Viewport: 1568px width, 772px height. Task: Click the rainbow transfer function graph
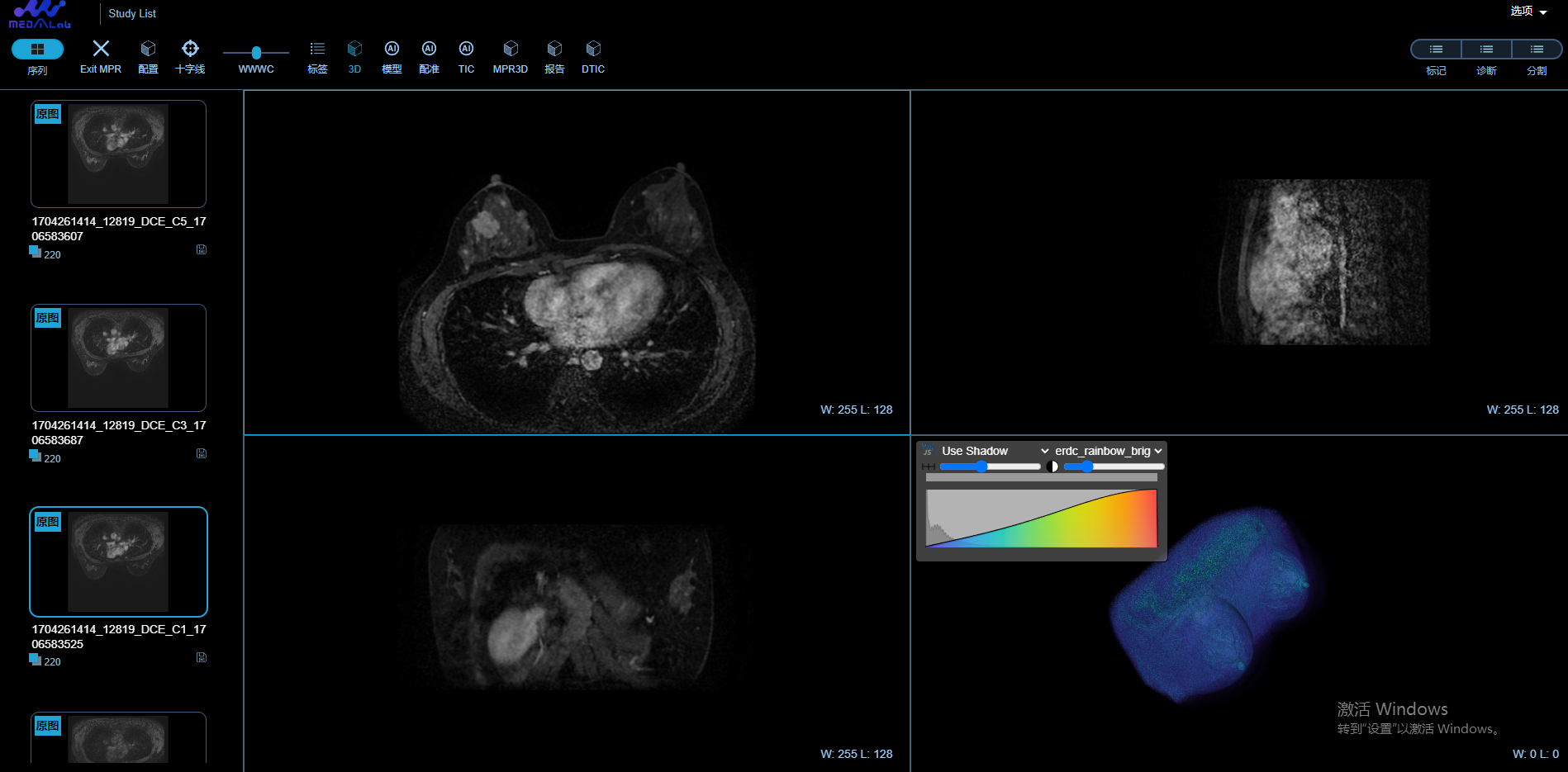click(1042, 519)
